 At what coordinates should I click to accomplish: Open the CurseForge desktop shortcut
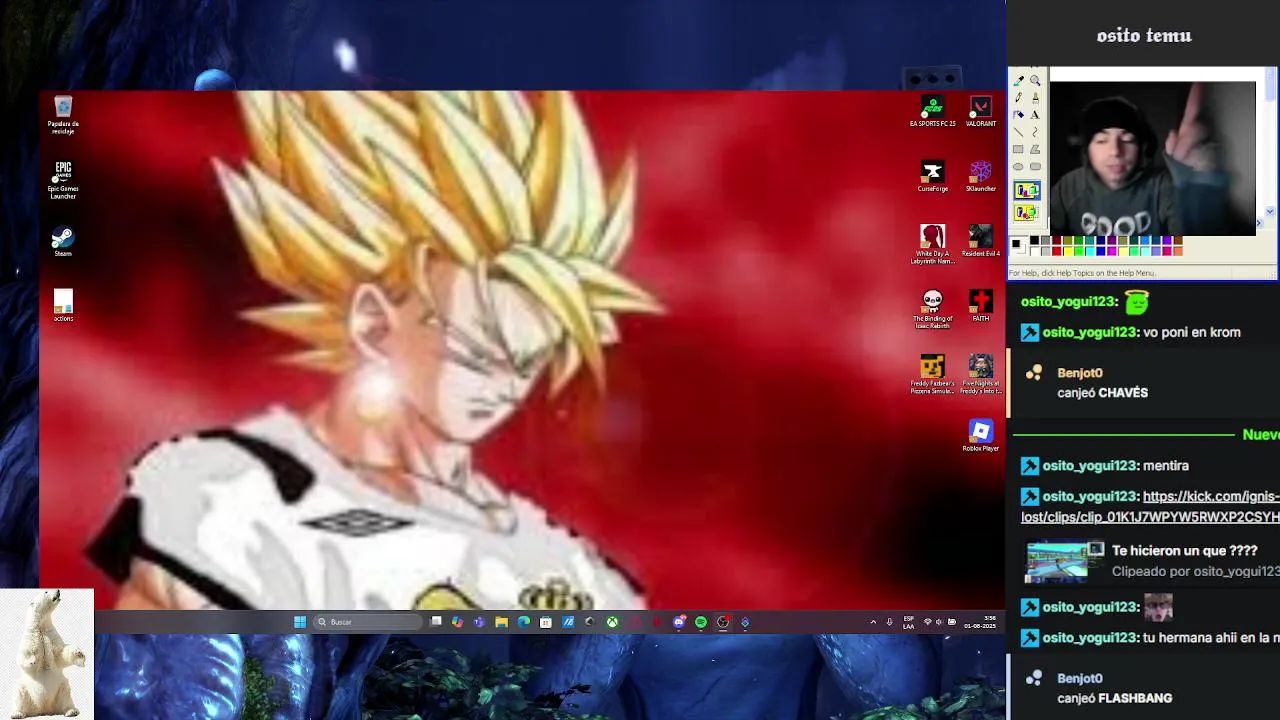tap(932, 176)
